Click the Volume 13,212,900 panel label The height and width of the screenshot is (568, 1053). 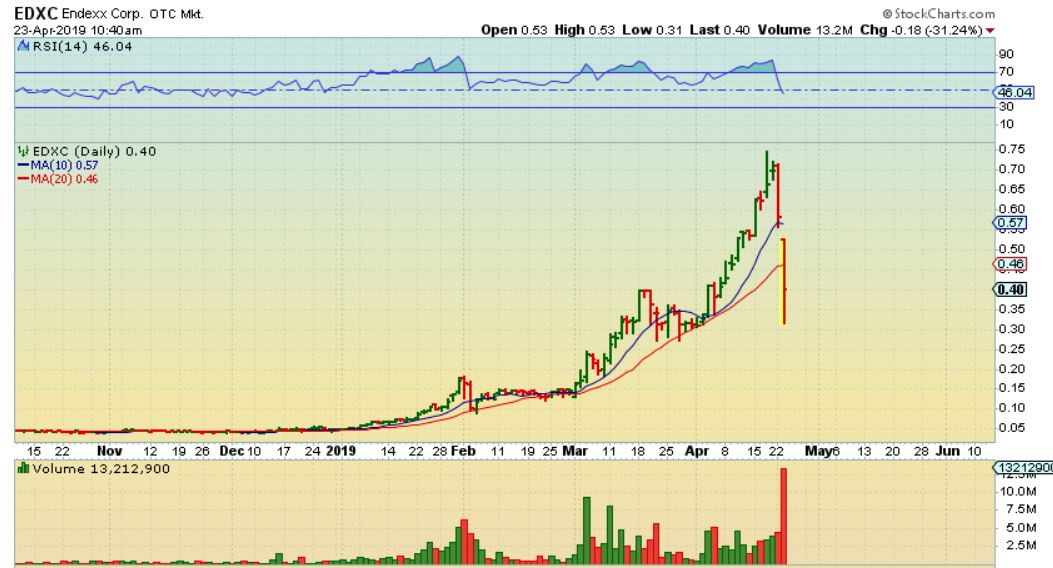(101, 469)
